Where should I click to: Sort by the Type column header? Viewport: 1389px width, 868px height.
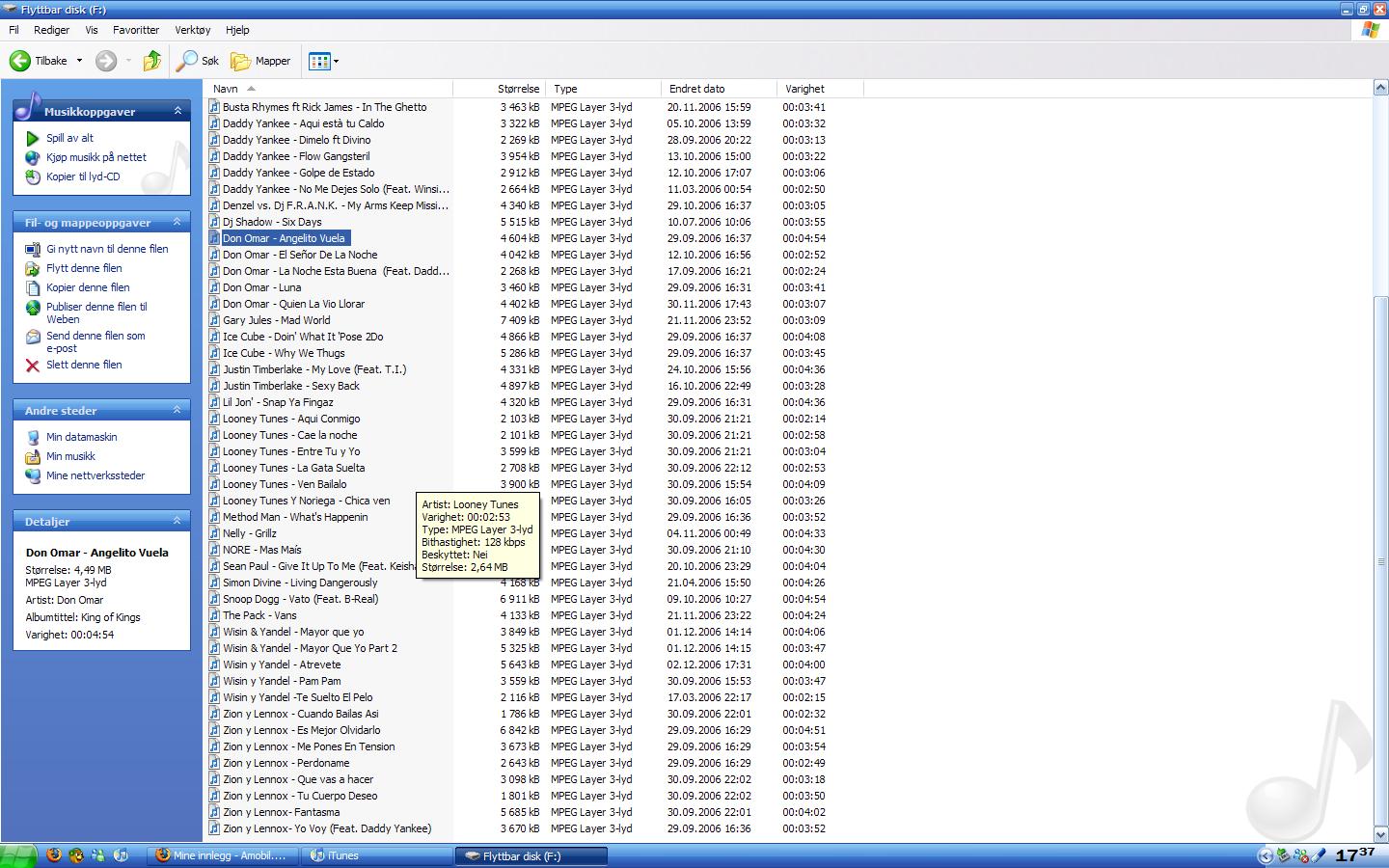603,89
